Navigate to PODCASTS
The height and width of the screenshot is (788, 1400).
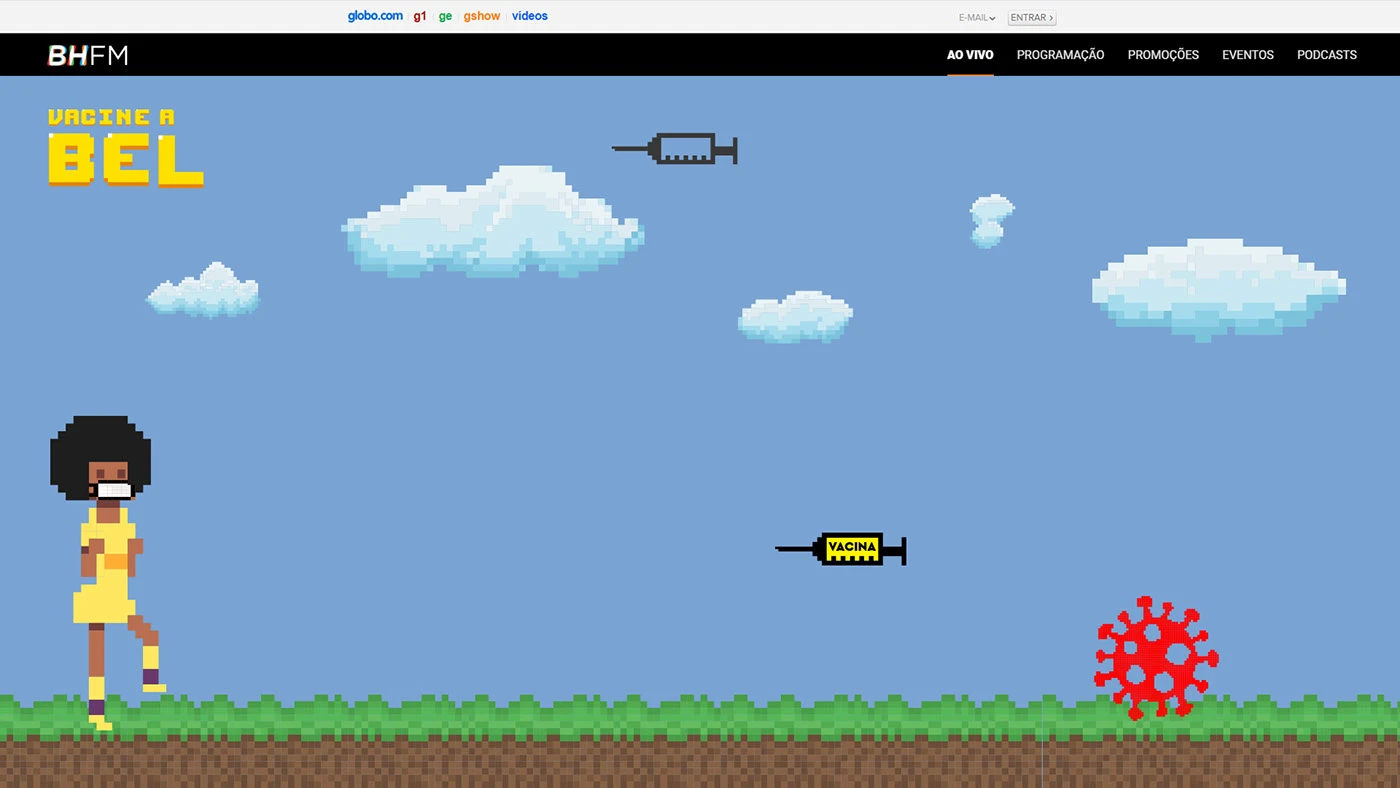(1326, 55)
